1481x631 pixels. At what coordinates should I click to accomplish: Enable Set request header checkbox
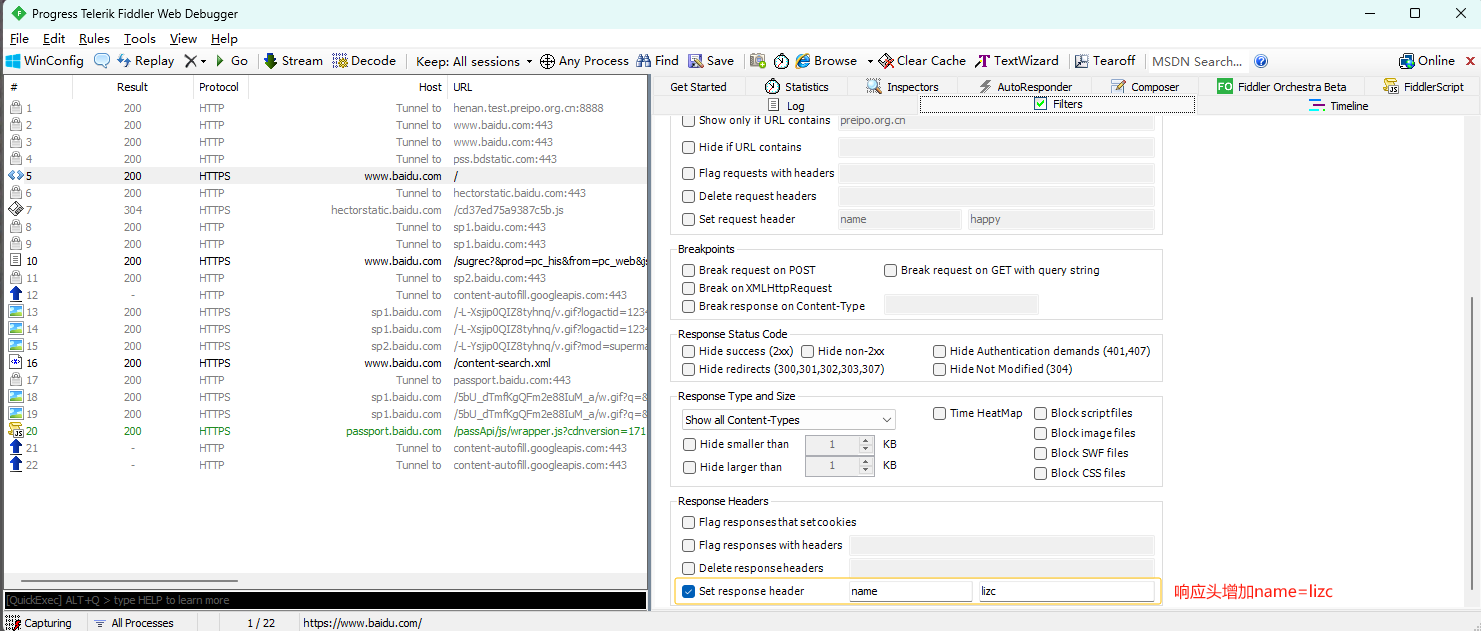(x=688, y=219)
